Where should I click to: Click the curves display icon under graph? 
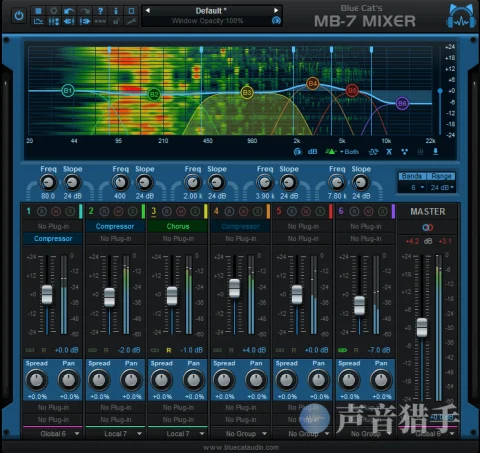pyautogui.click(x=373, y=152)
